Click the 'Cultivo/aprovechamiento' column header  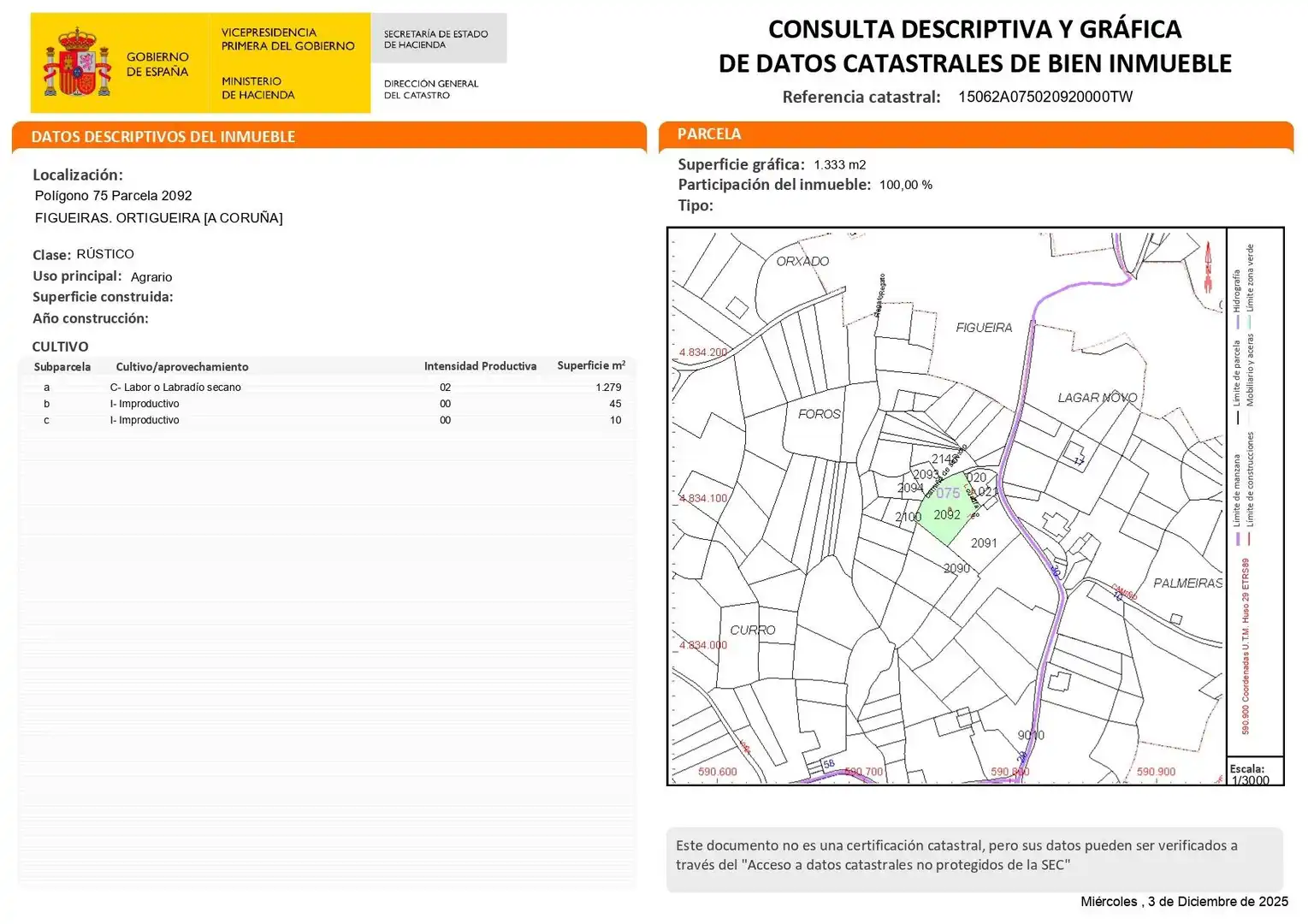click(182, 367)
